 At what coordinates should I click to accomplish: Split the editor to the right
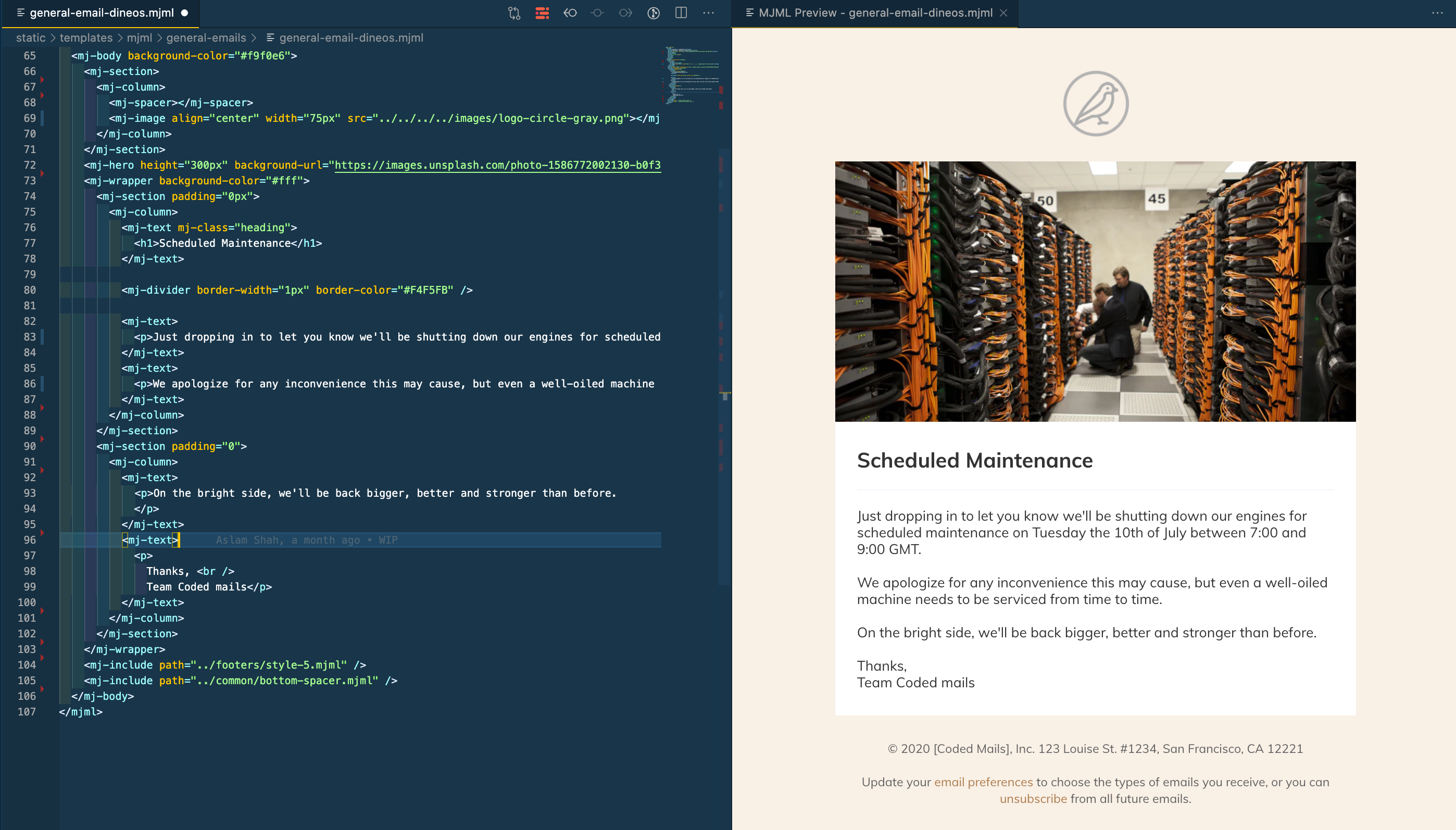(681, 12)
